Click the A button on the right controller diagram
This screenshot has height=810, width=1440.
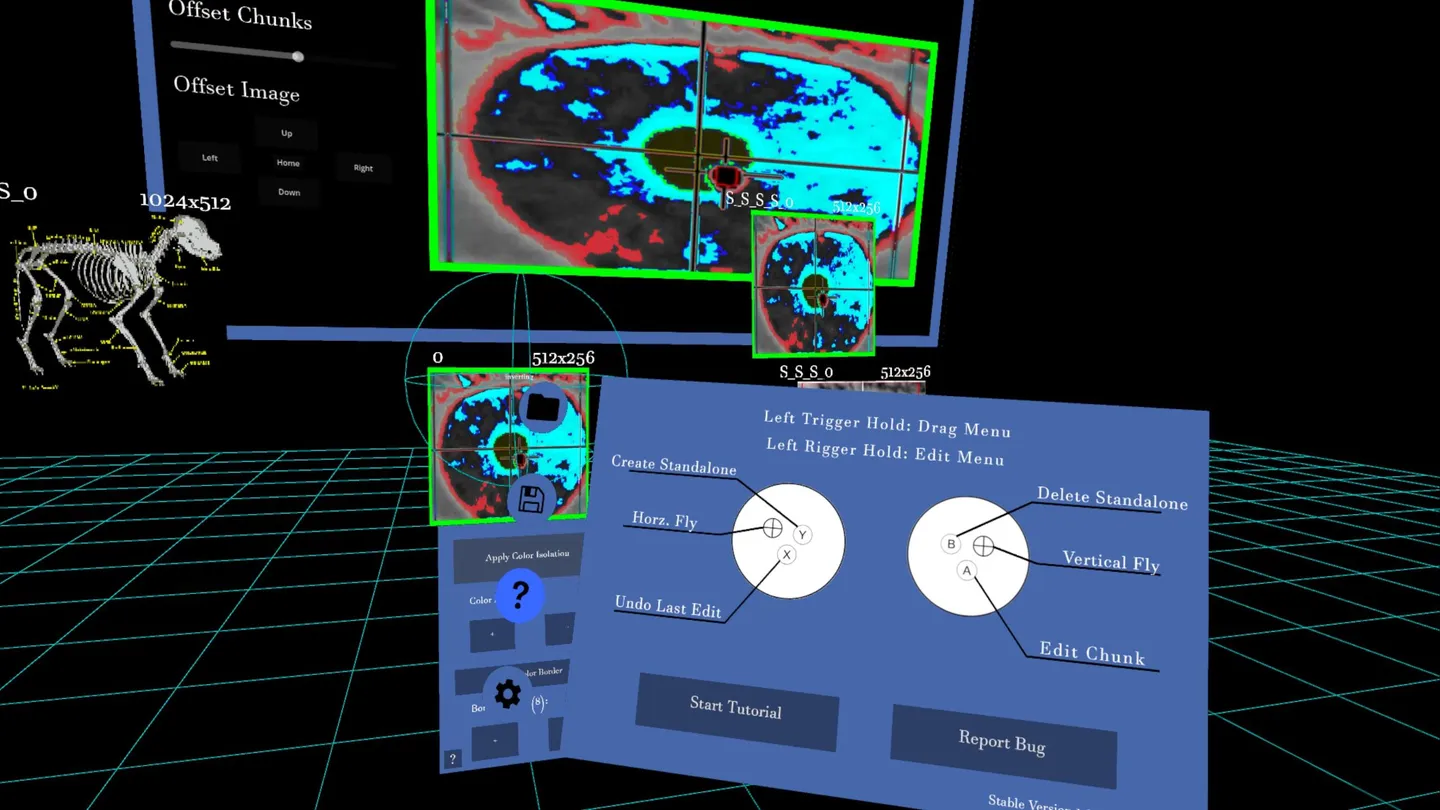pyautogui.click(x=966, y=571)
